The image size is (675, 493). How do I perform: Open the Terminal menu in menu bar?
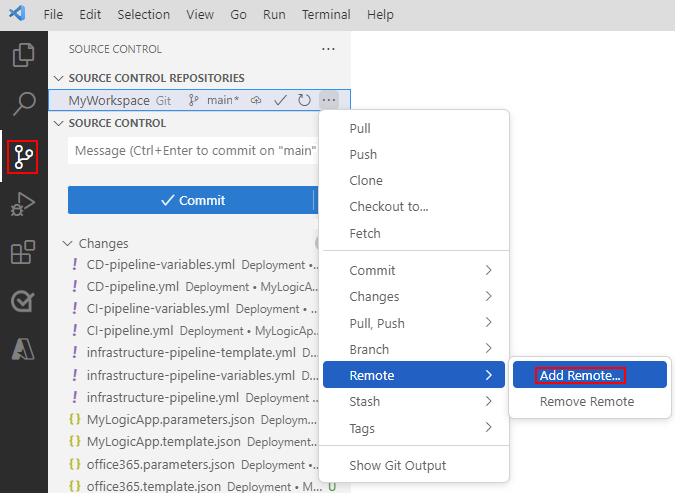pyautogui.click(x=327, y=15)
